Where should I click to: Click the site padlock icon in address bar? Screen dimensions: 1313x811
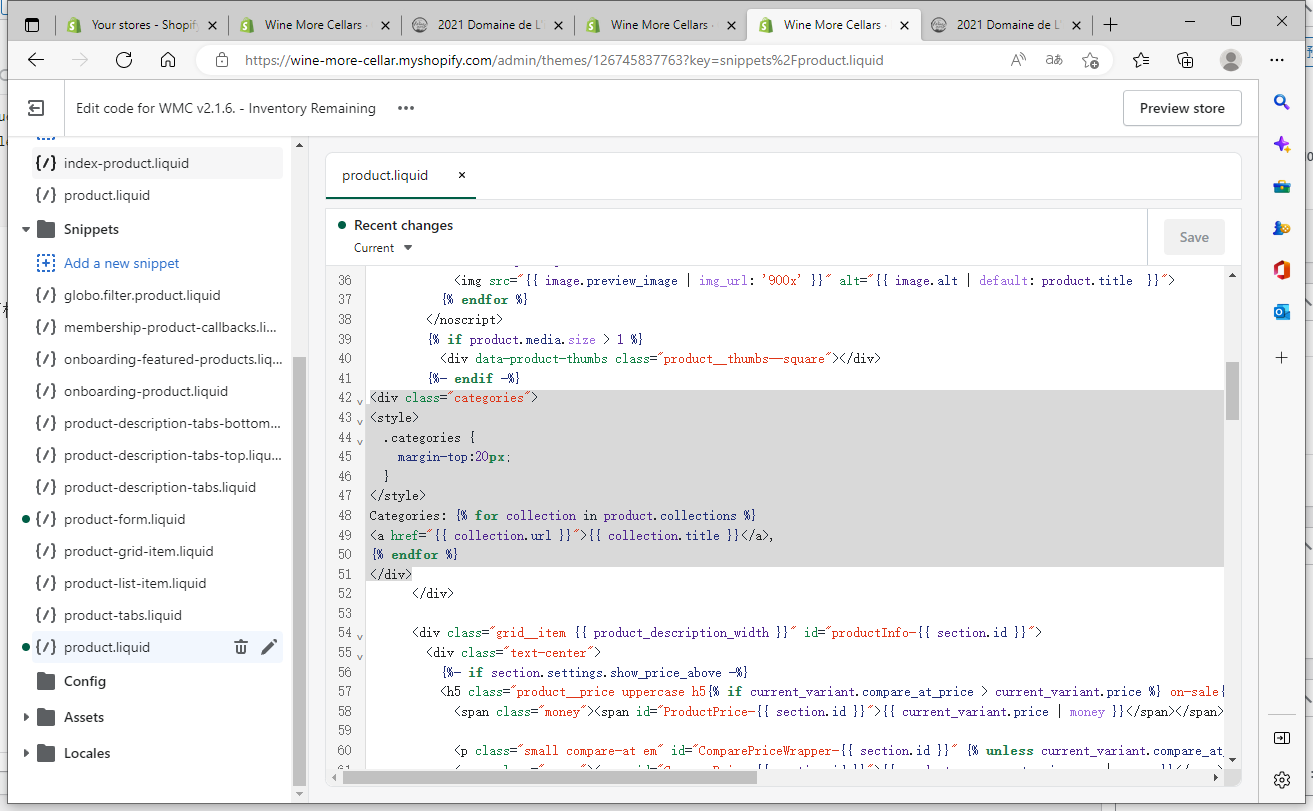click(x=221, y=60)
